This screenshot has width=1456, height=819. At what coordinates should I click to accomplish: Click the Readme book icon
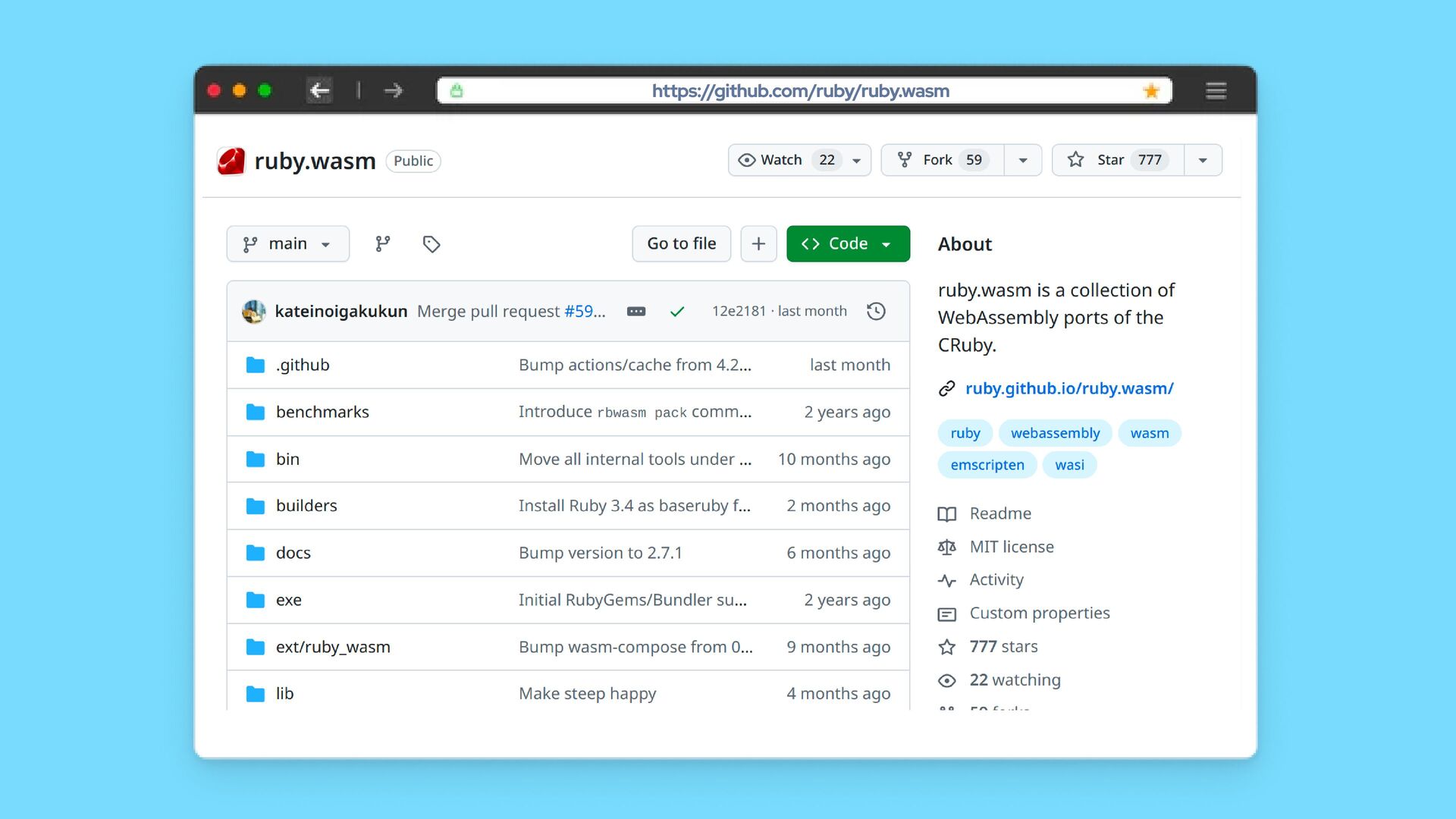point(946,514)
